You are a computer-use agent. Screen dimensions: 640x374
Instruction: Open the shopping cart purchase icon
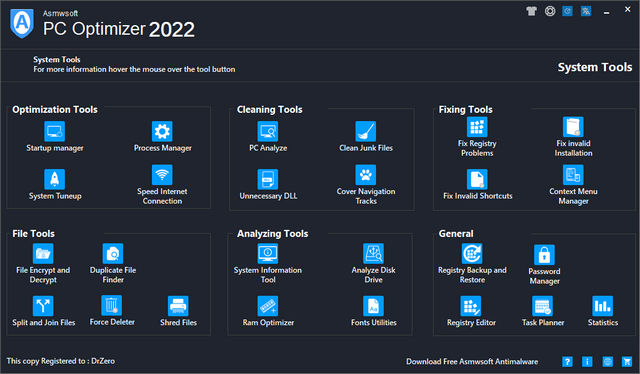coord(627,361)
